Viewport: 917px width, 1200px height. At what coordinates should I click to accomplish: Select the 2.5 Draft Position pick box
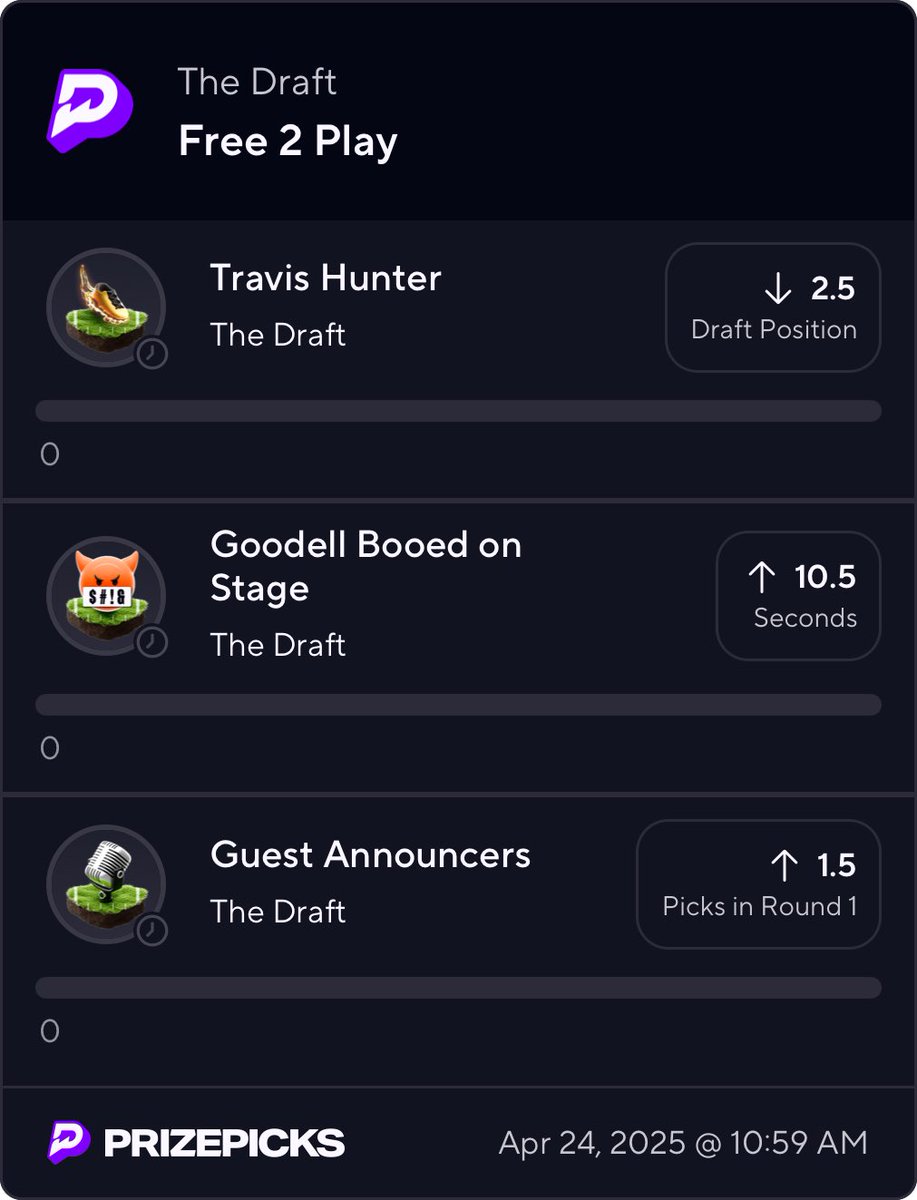pos(773,307)
